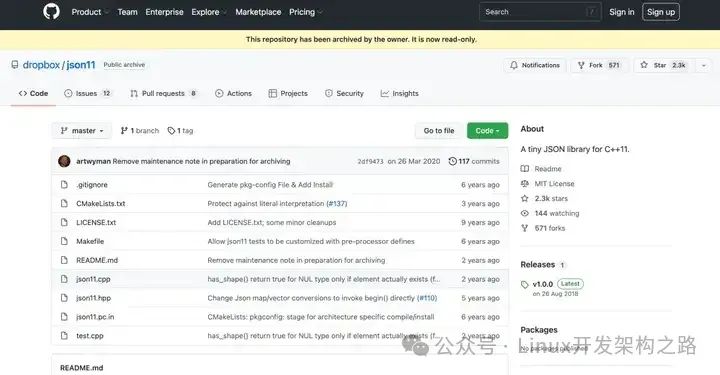Open the Actions tab

(233, 93)
